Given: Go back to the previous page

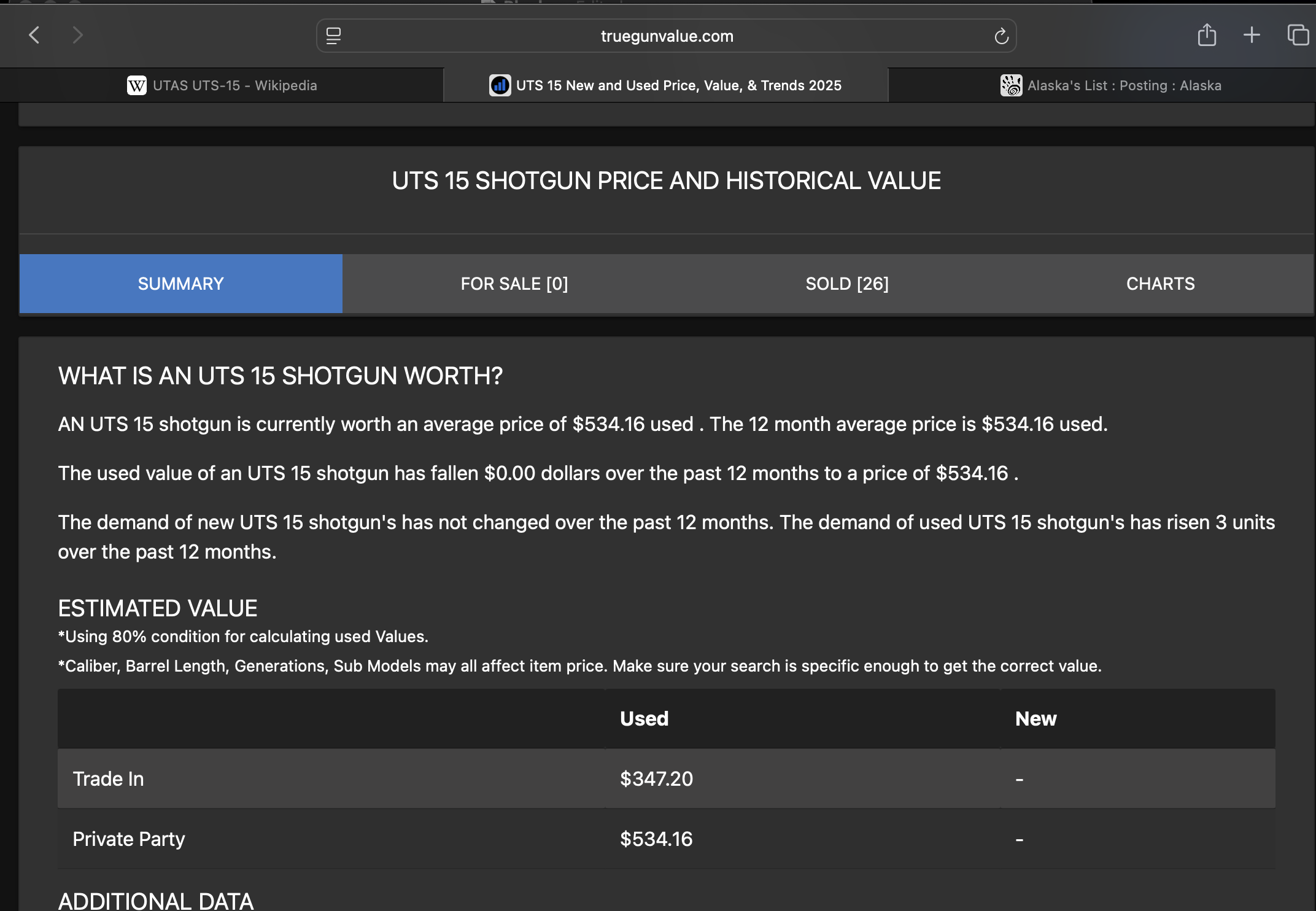Looking at the screenshot, I should 34,35.
